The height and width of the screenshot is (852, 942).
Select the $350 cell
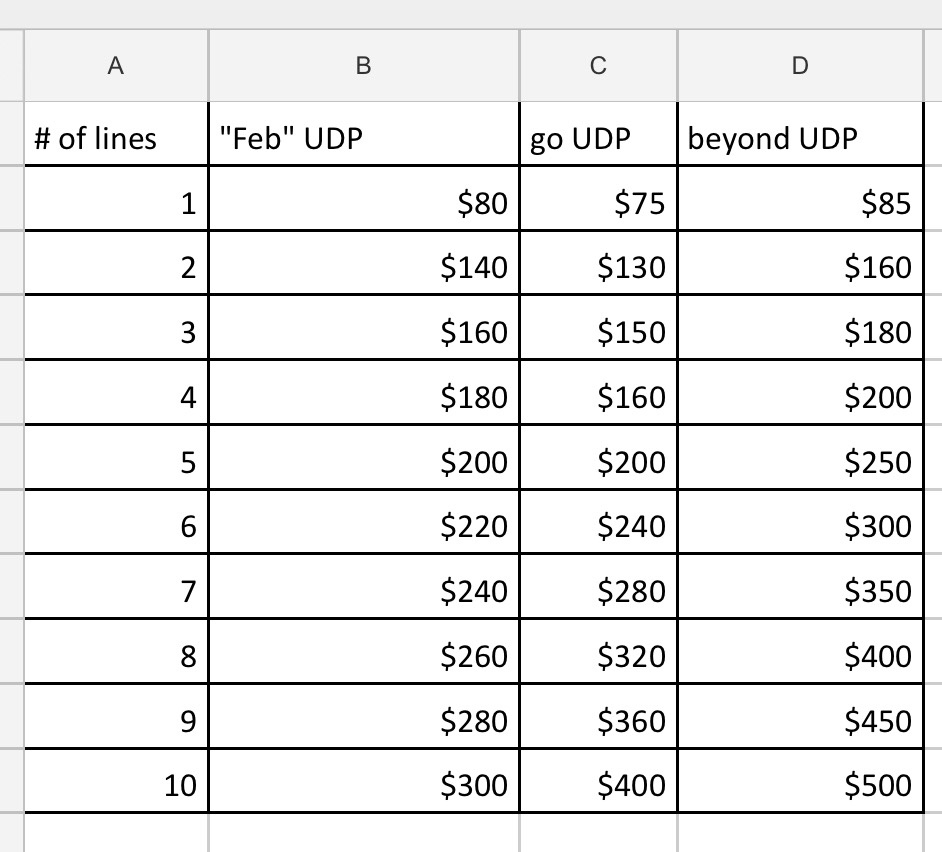click(799, 591)
